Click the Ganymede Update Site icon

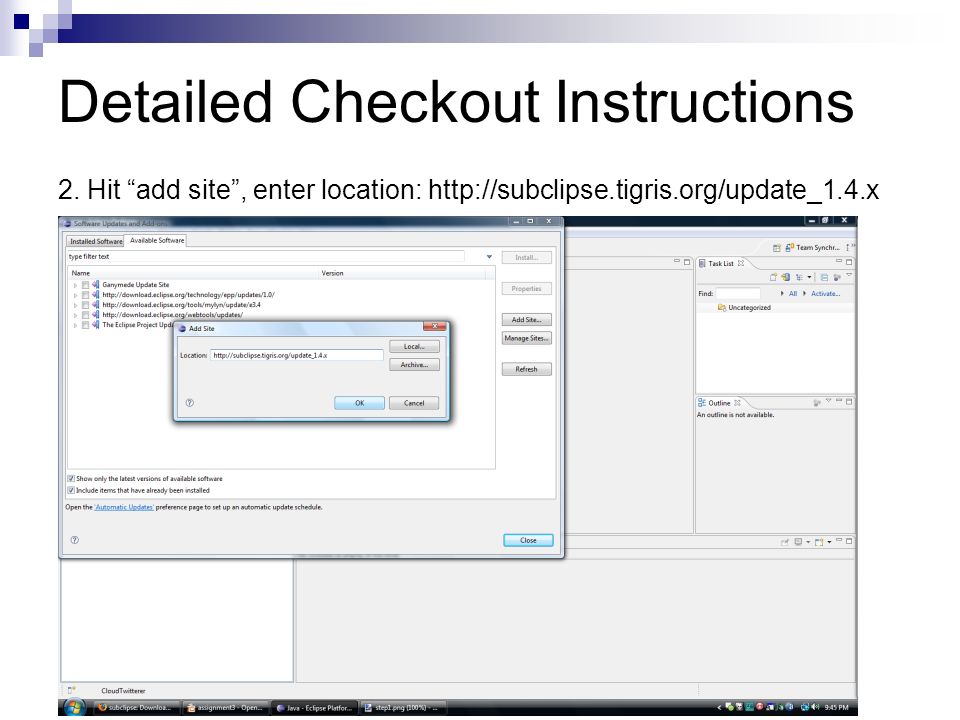pyautogui.click(x=96, y=285)
